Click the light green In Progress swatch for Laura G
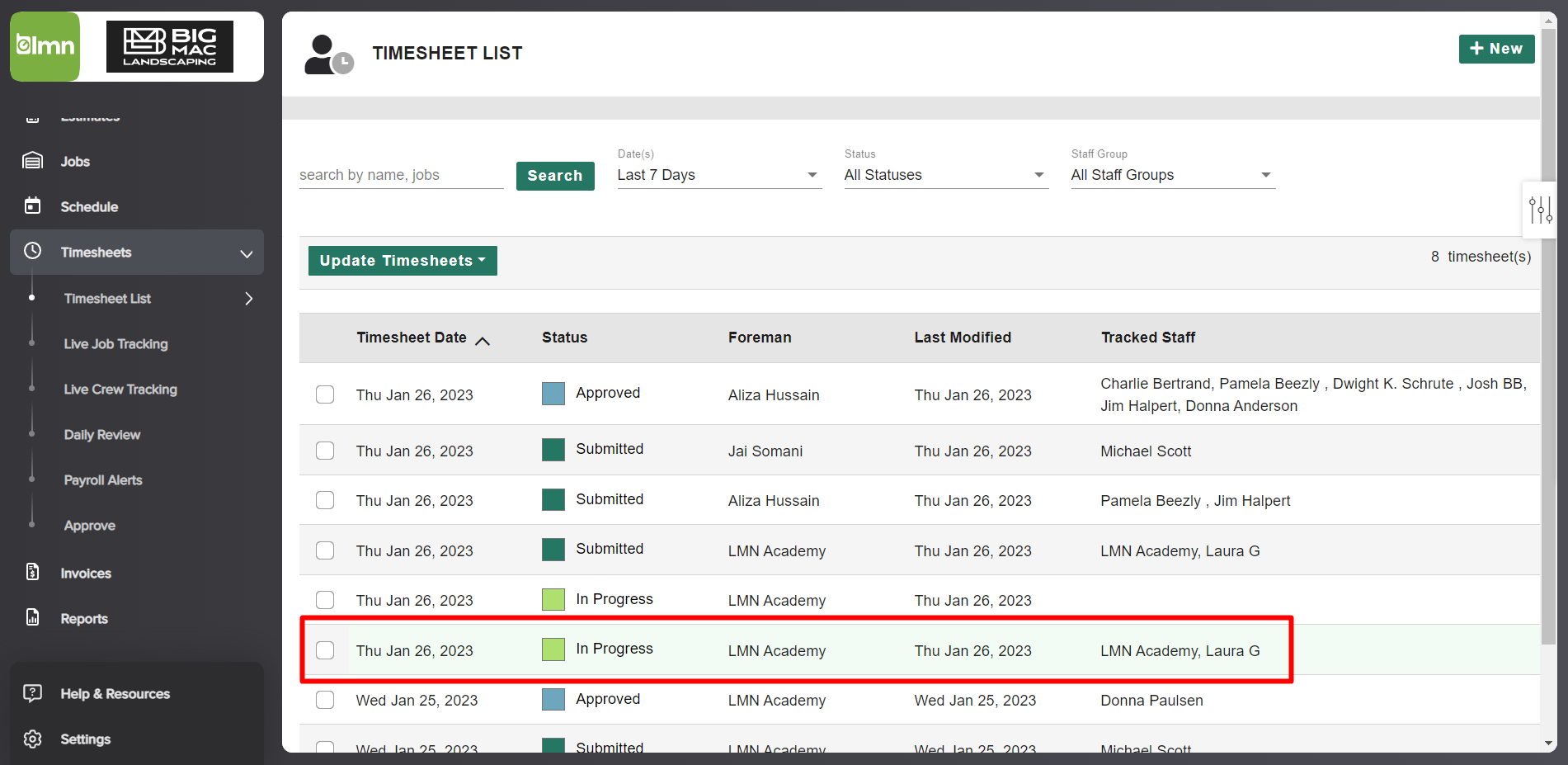 pyautogui.click(x=553, y=649)
